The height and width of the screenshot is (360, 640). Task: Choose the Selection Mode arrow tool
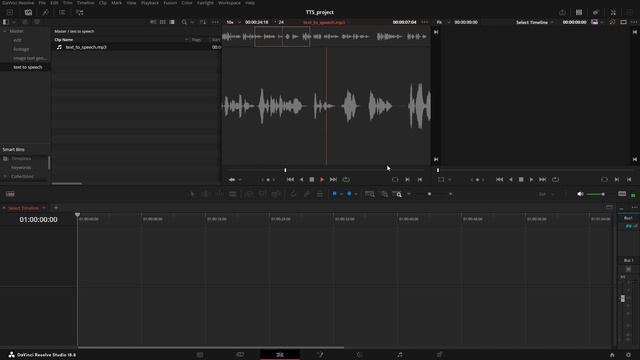[x=192, y=194]
